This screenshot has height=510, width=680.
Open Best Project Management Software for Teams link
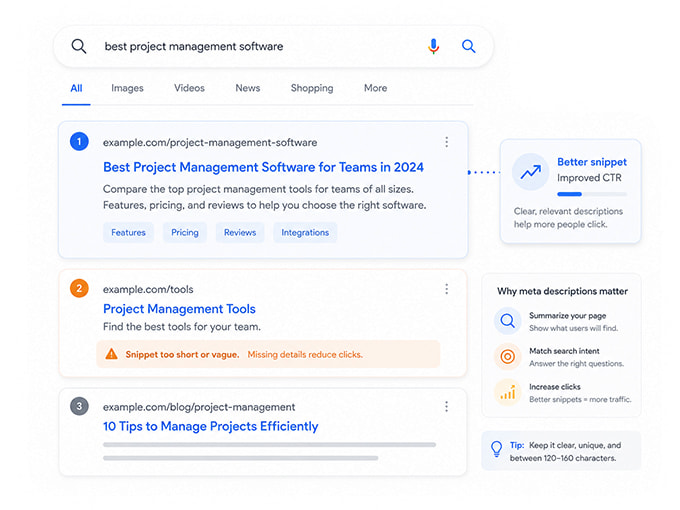pyautogui.click(x=263, y=167)
